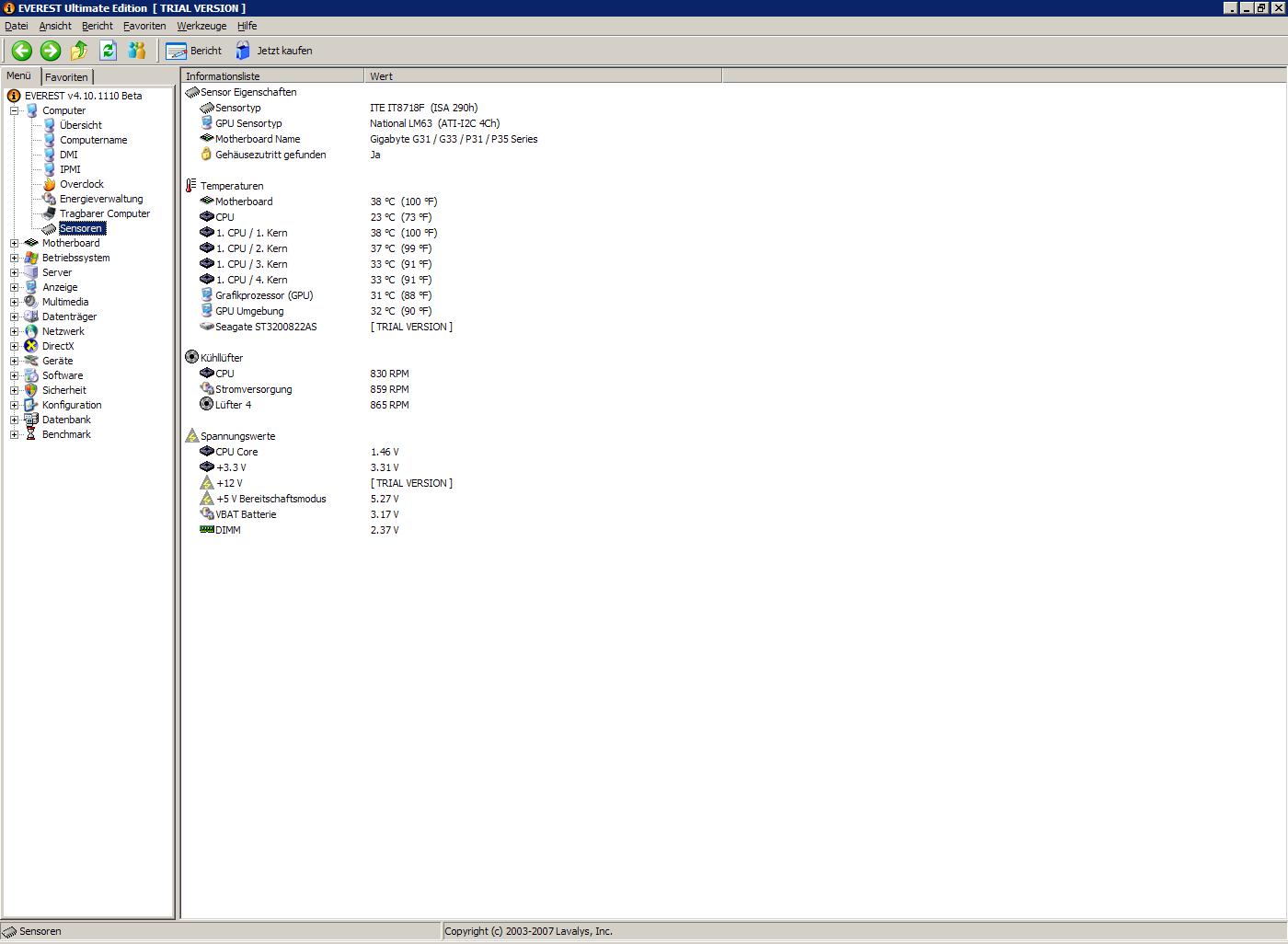The image size is (1288, 944).
Task: Click the DirectX icon in tree
Action: click(x=31, y=346)
